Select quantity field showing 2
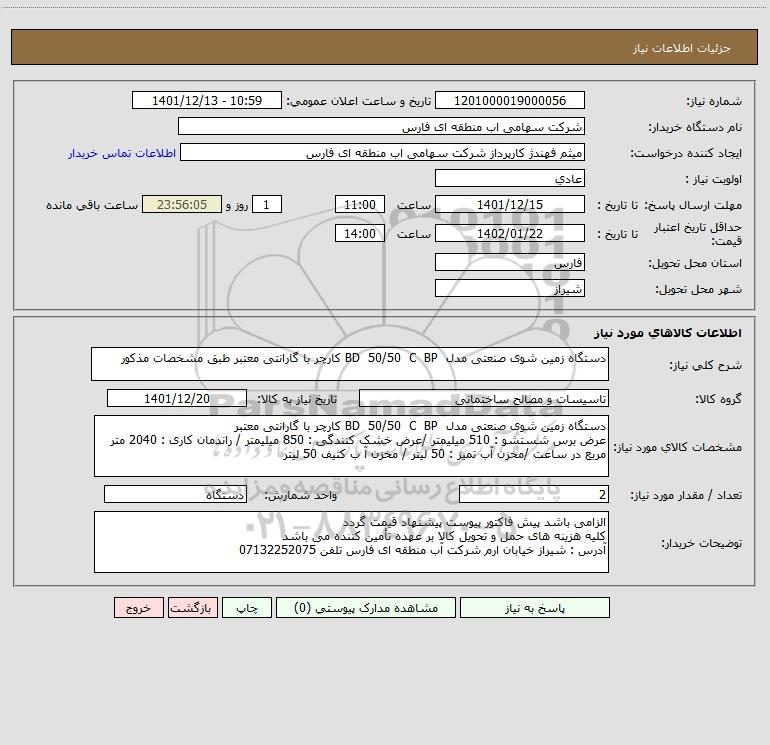Screen dimensions: 770x745 (x=534, y=494)
